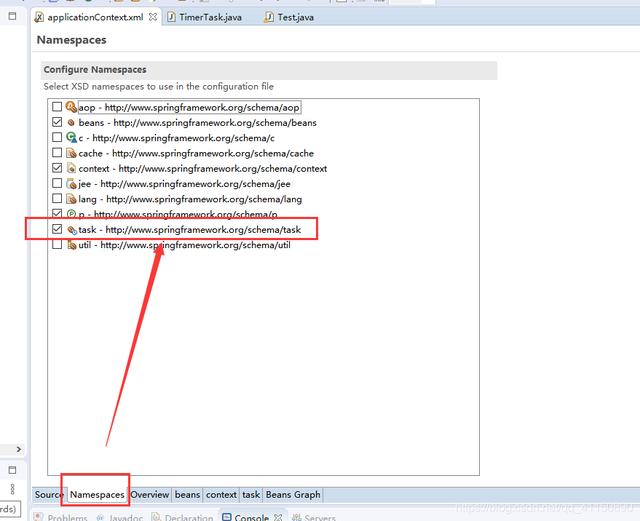Click the left panel scroll-right arrow
Screen dimensions: 640x521
[x=19, y=449]
